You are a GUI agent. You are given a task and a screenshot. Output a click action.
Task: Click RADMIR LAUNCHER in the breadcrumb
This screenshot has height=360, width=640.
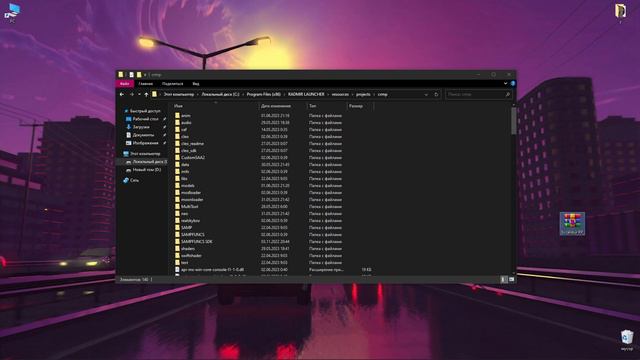(x=306, y=94)
